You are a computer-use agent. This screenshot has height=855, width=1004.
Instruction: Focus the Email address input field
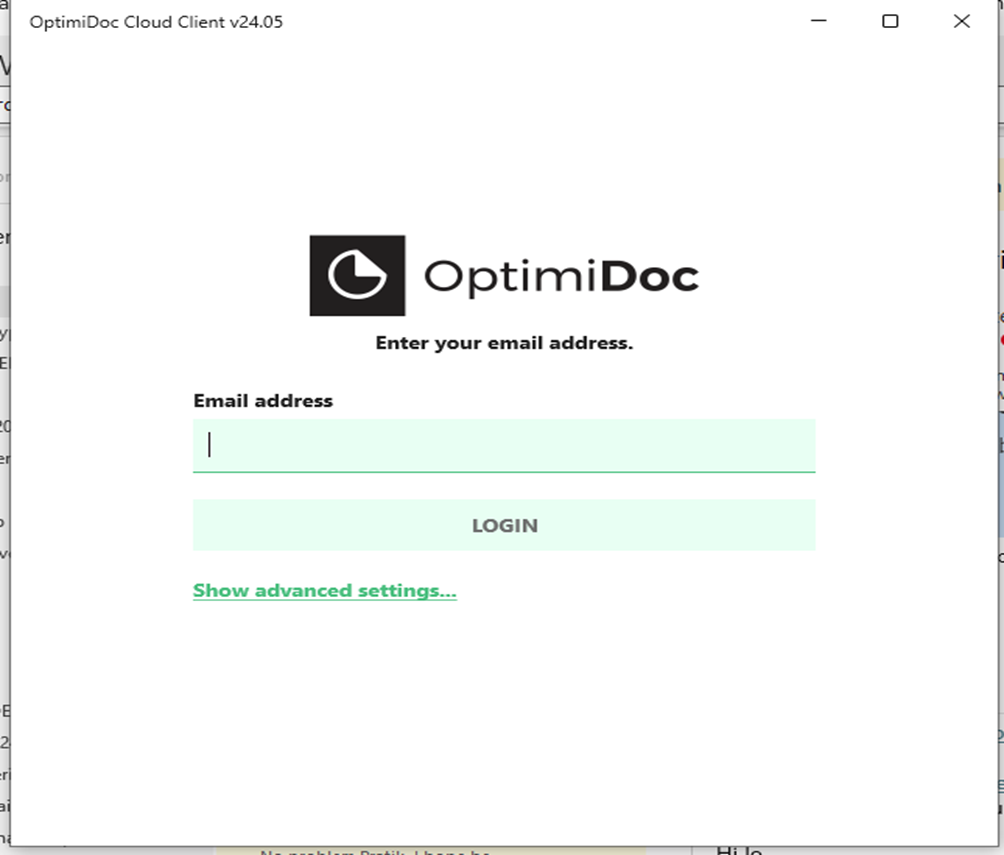click(x=504, y=446)
